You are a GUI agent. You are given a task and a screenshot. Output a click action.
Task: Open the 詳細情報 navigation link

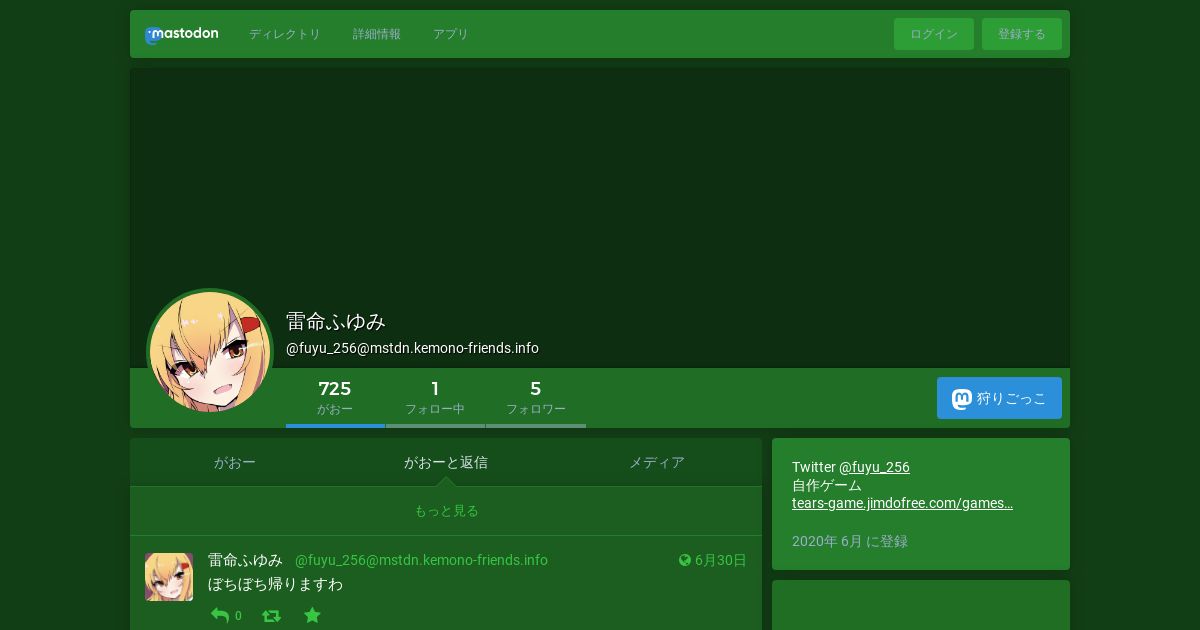pyautogui.click(x=377, y=34)
